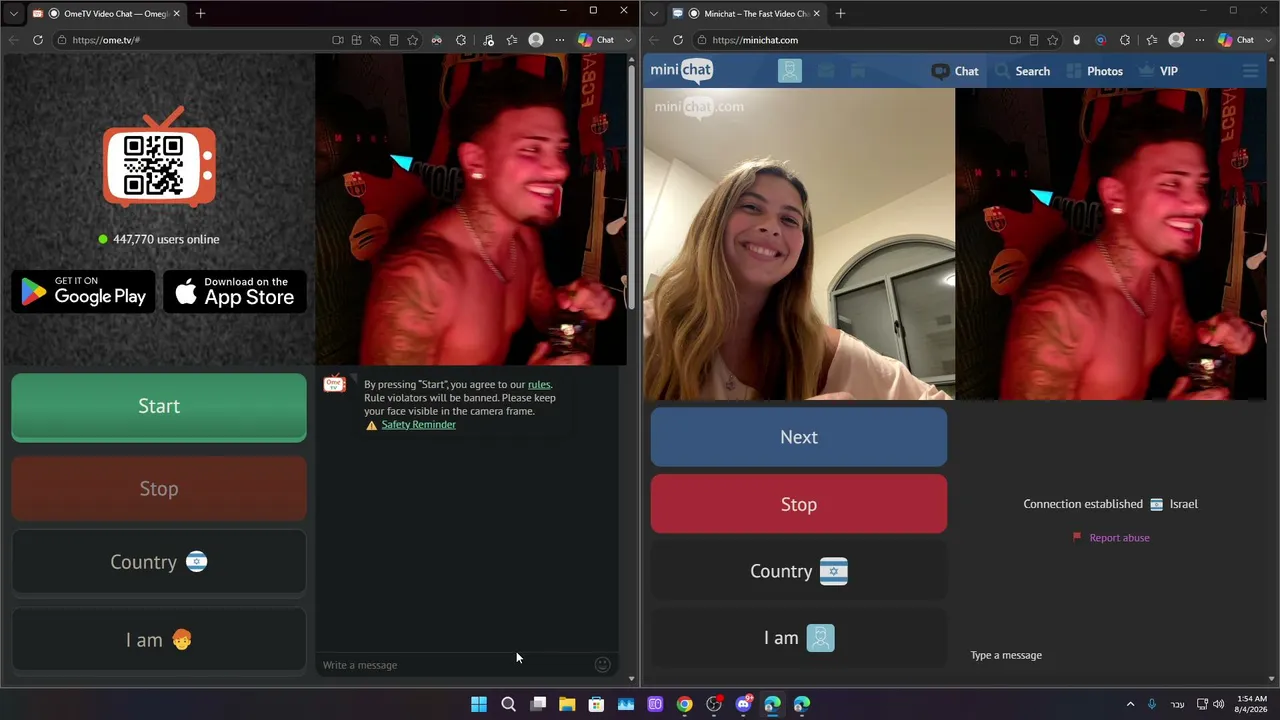
Task: Open the Minichat Photos tab
Action: (x=1095, y=71)
